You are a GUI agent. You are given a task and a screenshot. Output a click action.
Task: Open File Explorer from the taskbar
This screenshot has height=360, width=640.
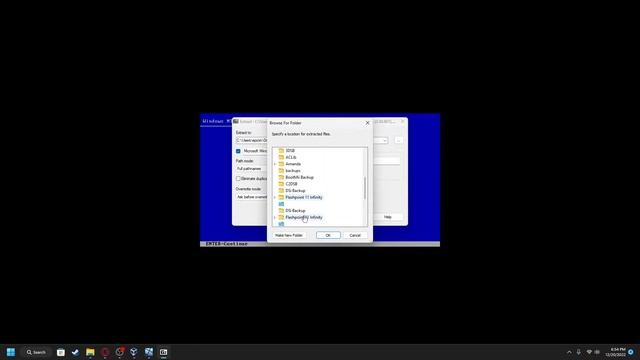click(90, 352)
